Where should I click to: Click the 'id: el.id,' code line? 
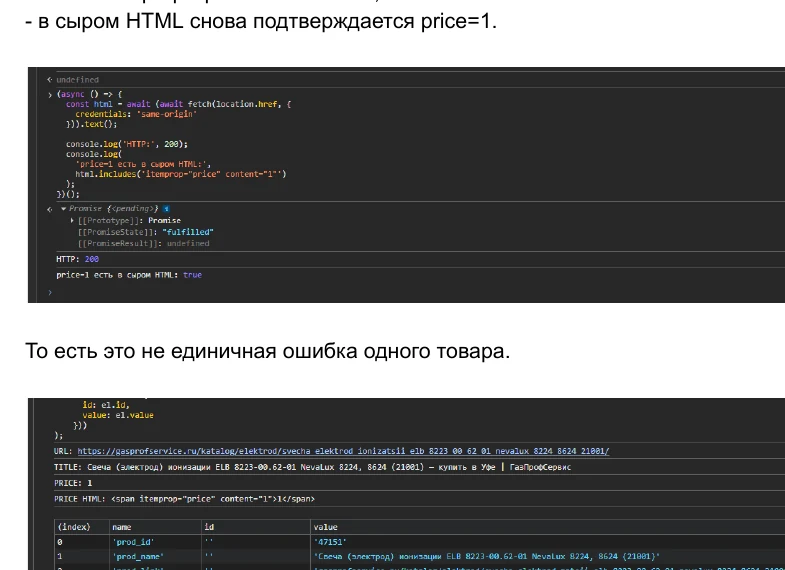[106, 405]
